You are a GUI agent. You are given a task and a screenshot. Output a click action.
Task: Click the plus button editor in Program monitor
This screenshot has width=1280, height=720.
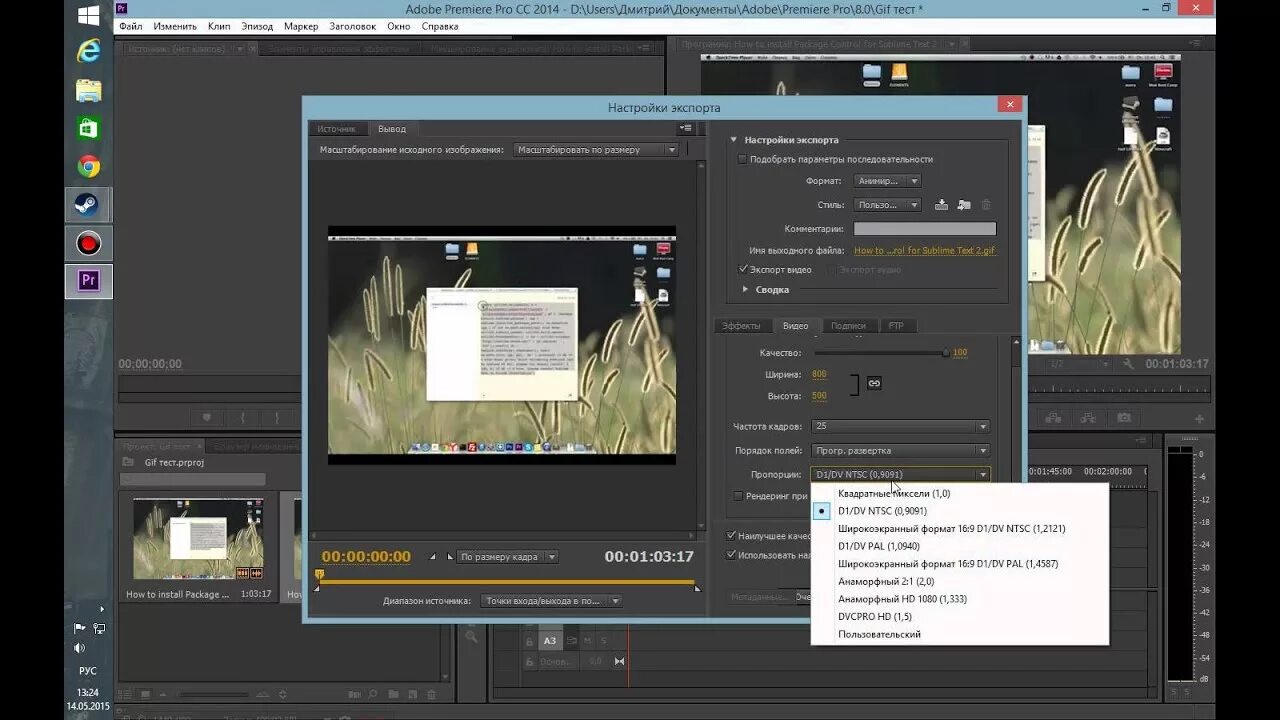[x=1200, y=419]
